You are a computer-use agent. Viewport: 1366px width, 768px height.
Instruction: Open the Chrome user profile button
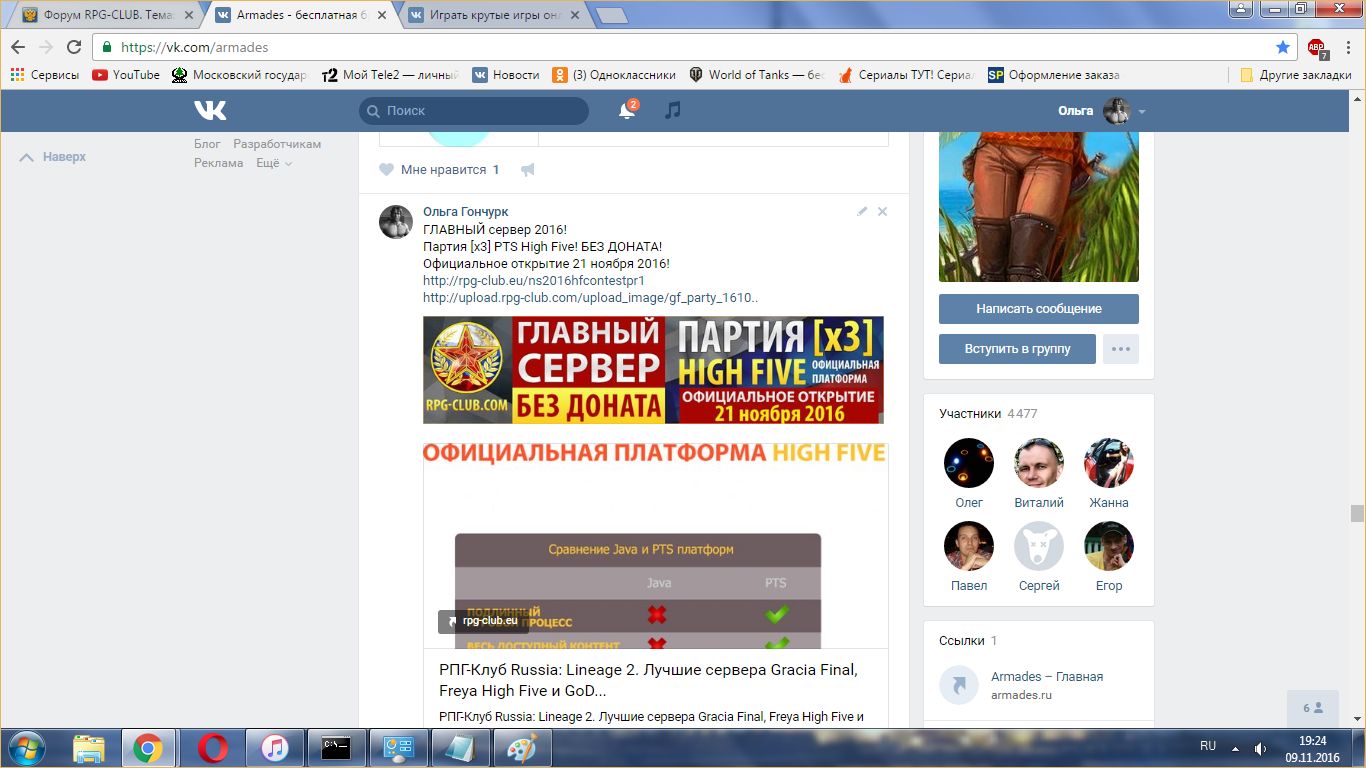point(1240,9)
